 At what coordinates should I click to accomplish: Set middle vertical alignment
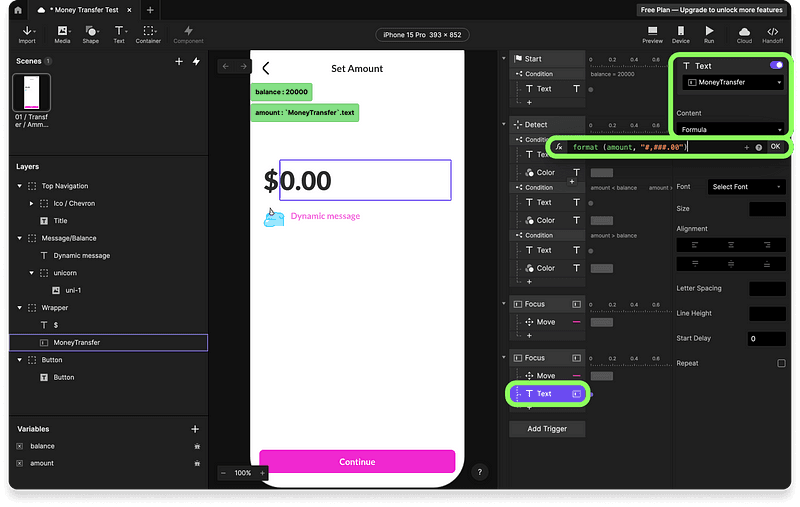point(731,264)
